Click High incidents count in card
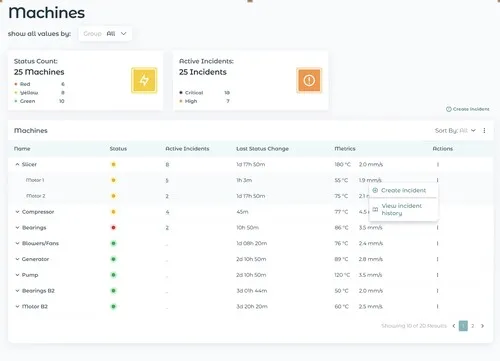 (x=228, y=101)
